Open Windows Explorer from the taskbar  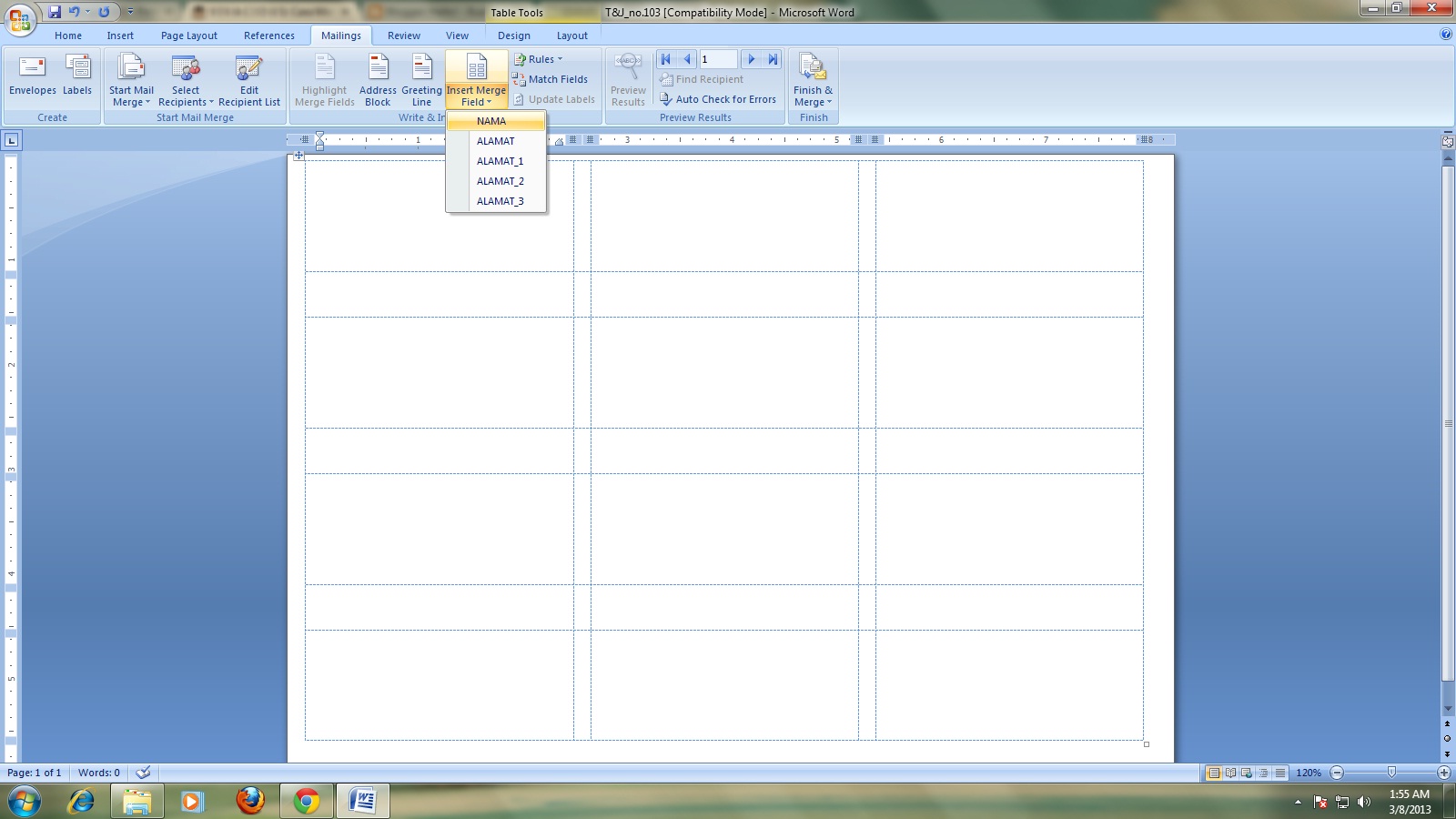137,801
